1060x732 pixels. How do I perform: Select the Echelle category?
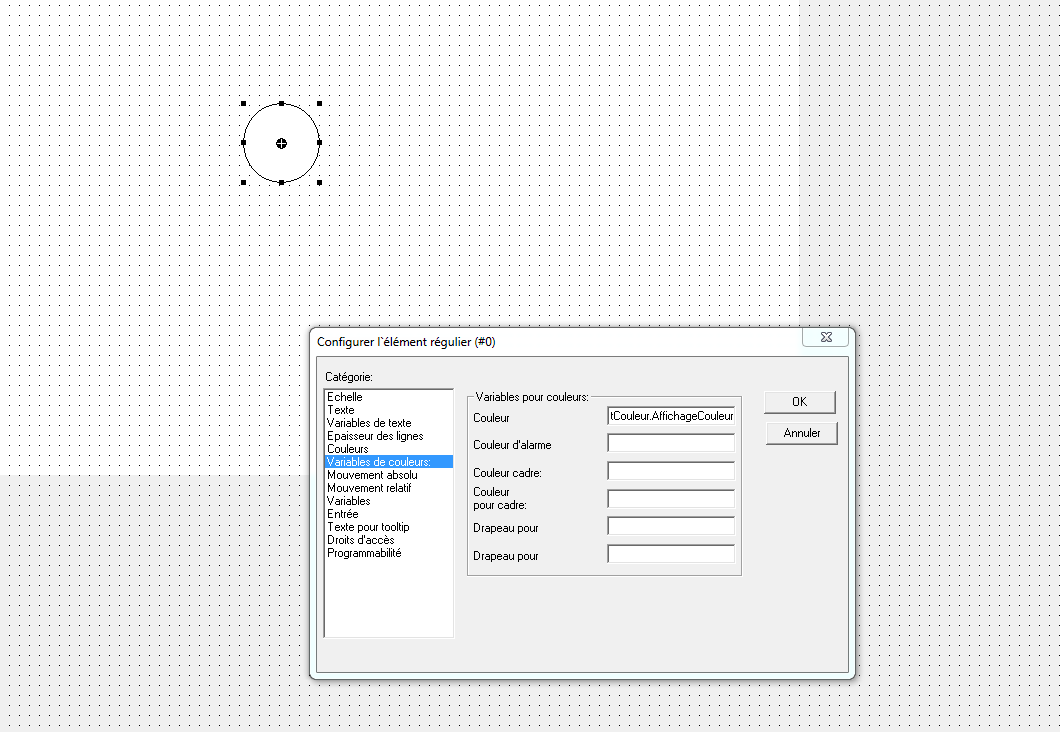pos(345,397)
